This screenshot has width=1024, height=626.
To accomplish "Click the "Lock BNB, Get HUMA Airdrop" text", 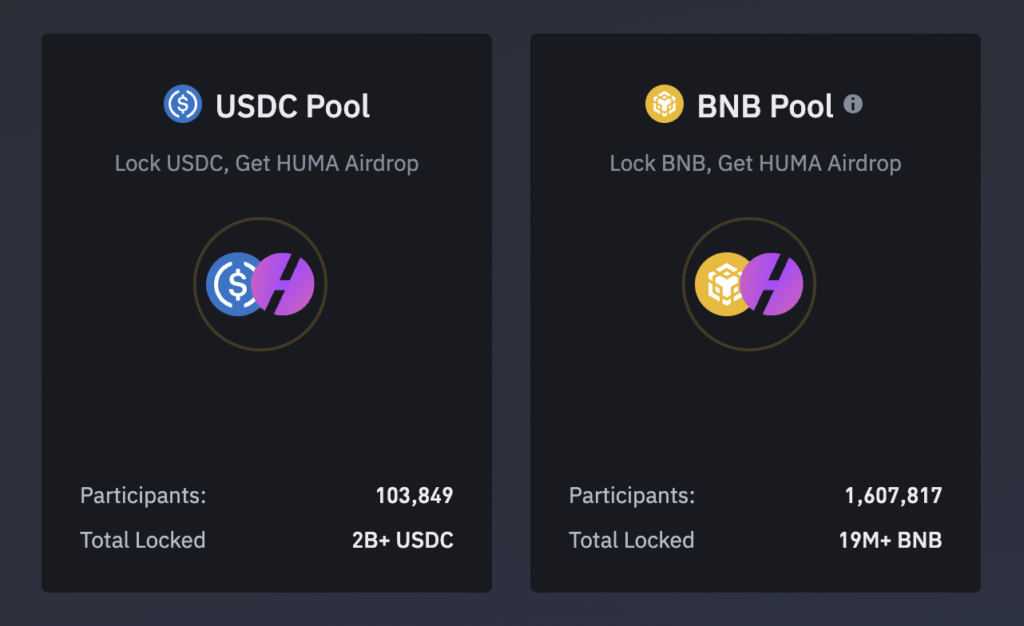I will pos(755,163).
